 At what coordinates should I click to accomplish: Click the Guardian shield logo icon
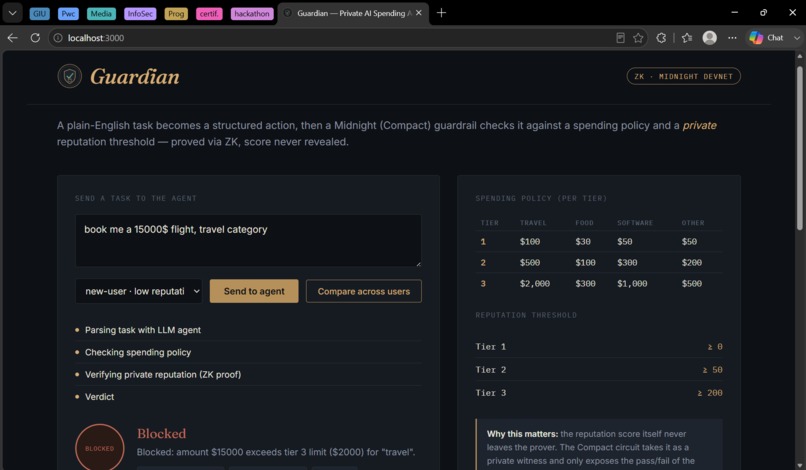tap(69, 76)
